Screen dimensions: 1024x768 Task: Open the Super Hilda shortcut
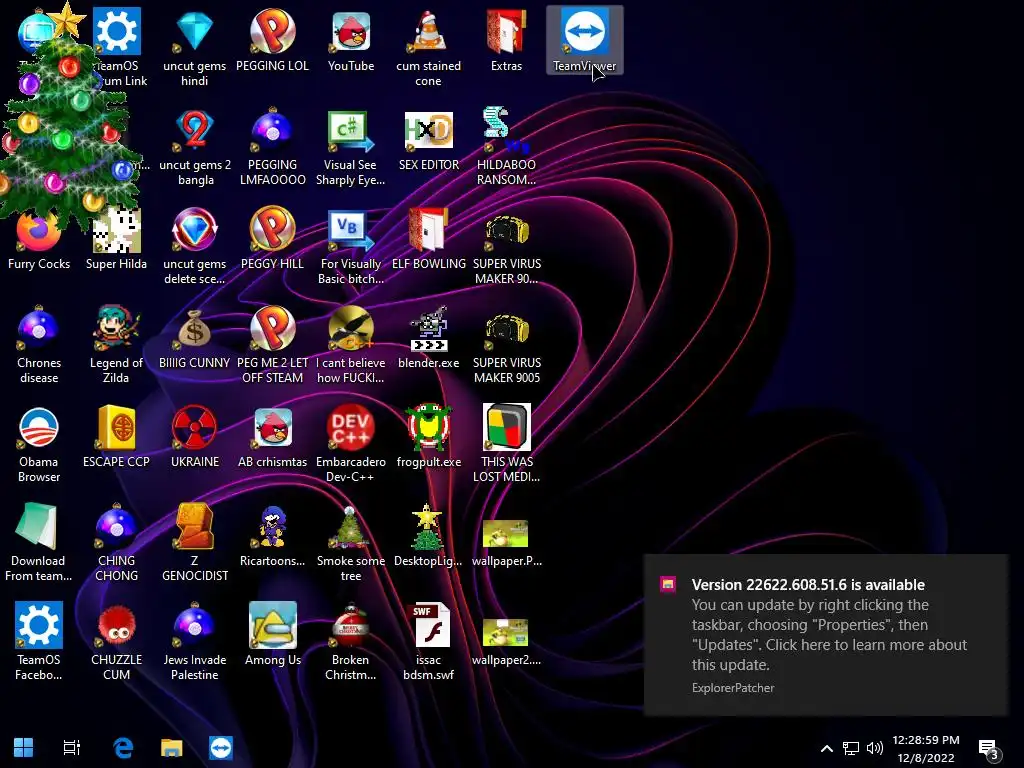(116, 238)
